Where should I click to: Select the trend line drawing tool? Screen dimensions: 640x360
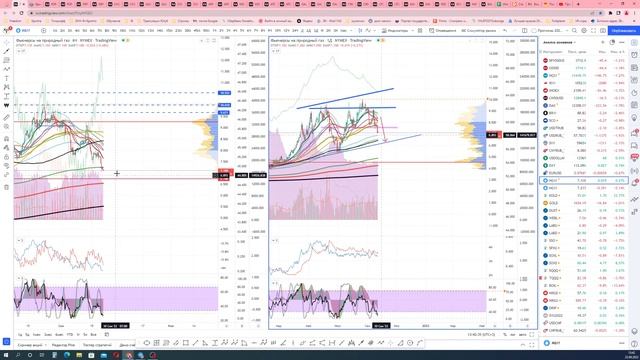[7, 51]
